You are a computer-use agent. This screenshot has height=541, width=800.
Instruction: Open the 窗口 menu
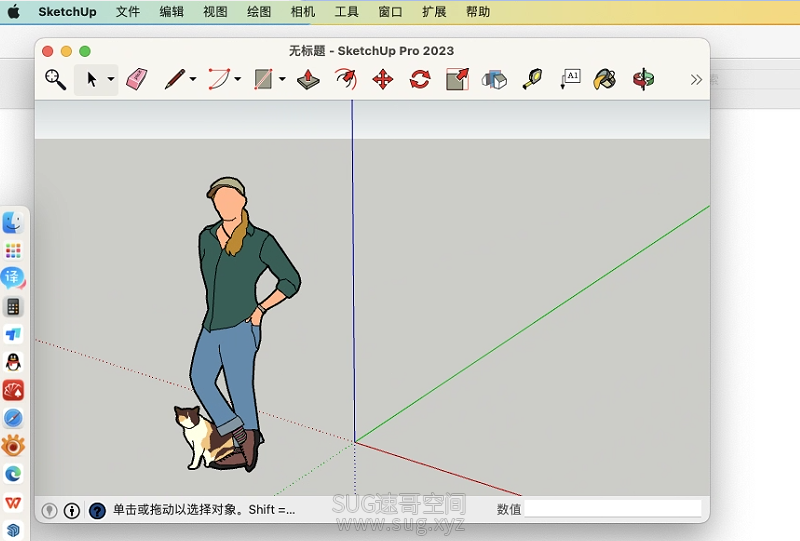point(390,12)
